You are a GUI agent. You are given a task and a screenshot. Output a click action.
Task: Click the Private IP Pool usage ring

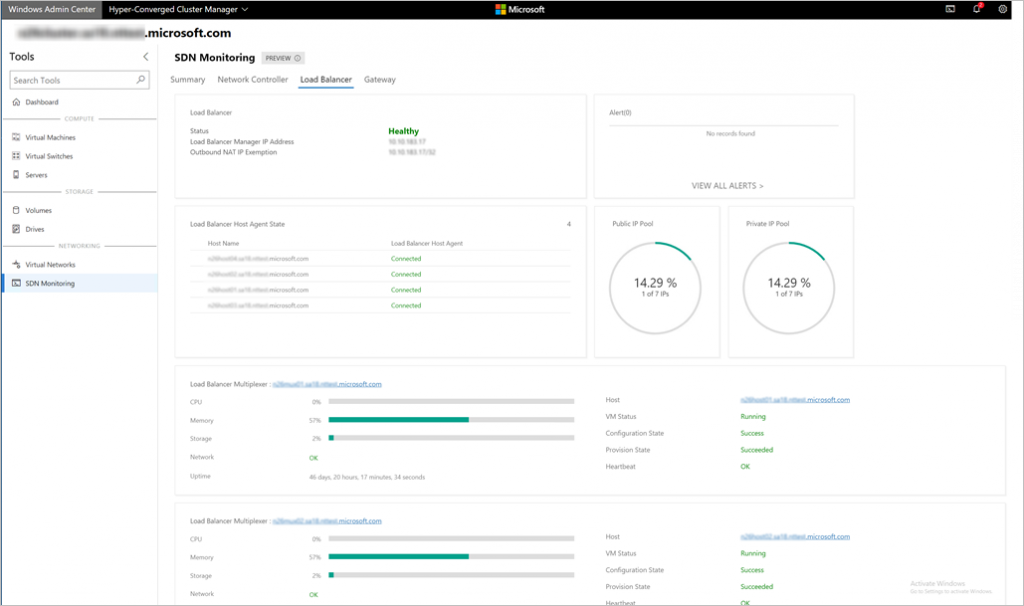click(789, 288)
